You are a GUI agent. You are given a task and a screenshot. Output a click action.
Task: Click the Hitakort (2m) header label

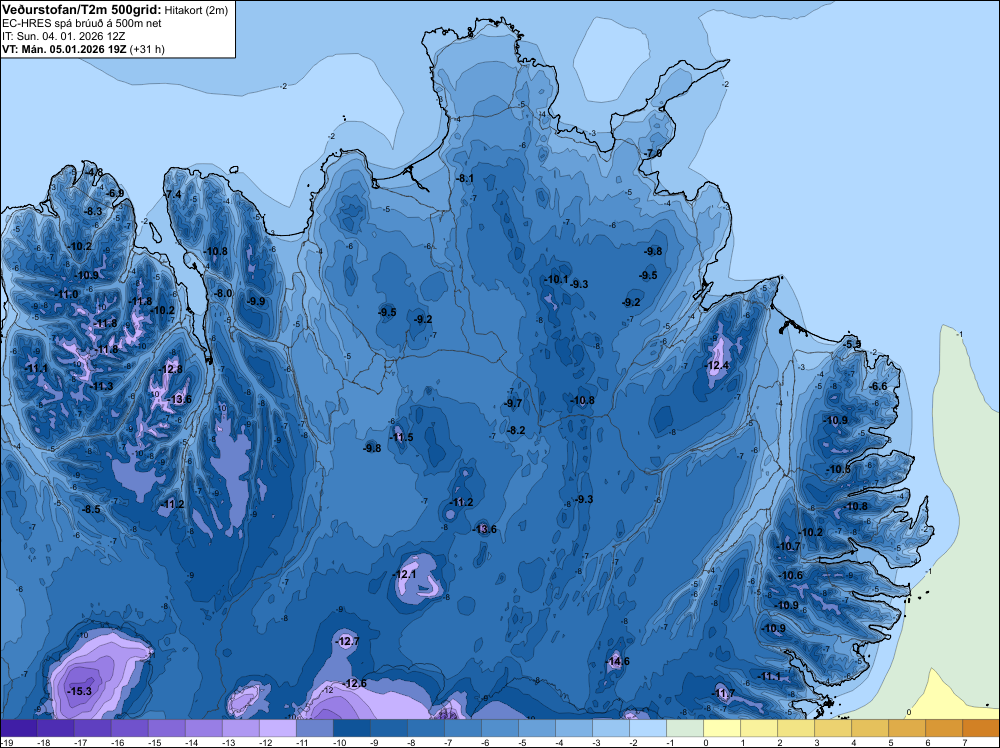[196, 10]
